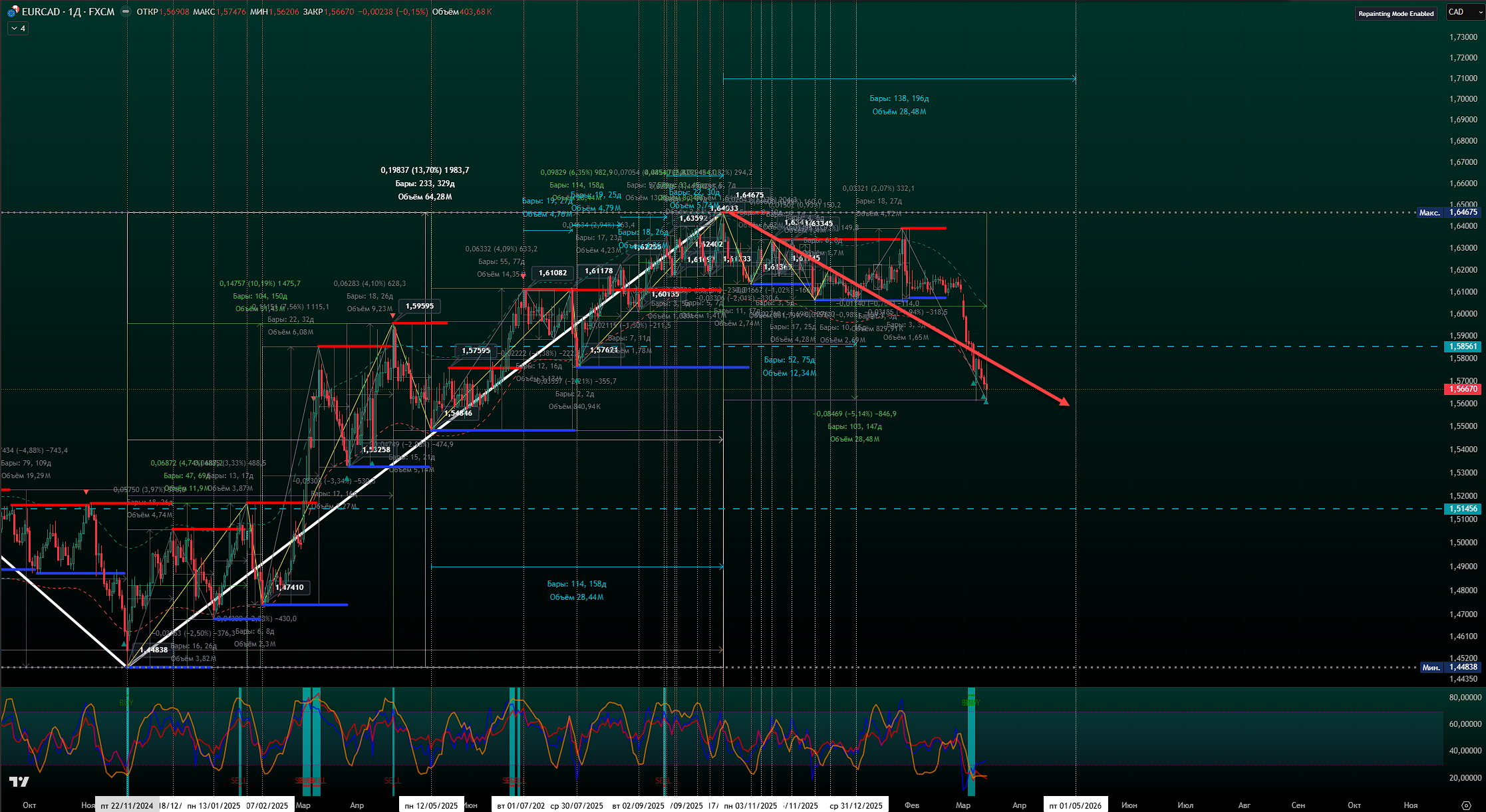Click the red arrowhead of trend line
Viewport: 1486px width, 812px height.
(1065, 402)
